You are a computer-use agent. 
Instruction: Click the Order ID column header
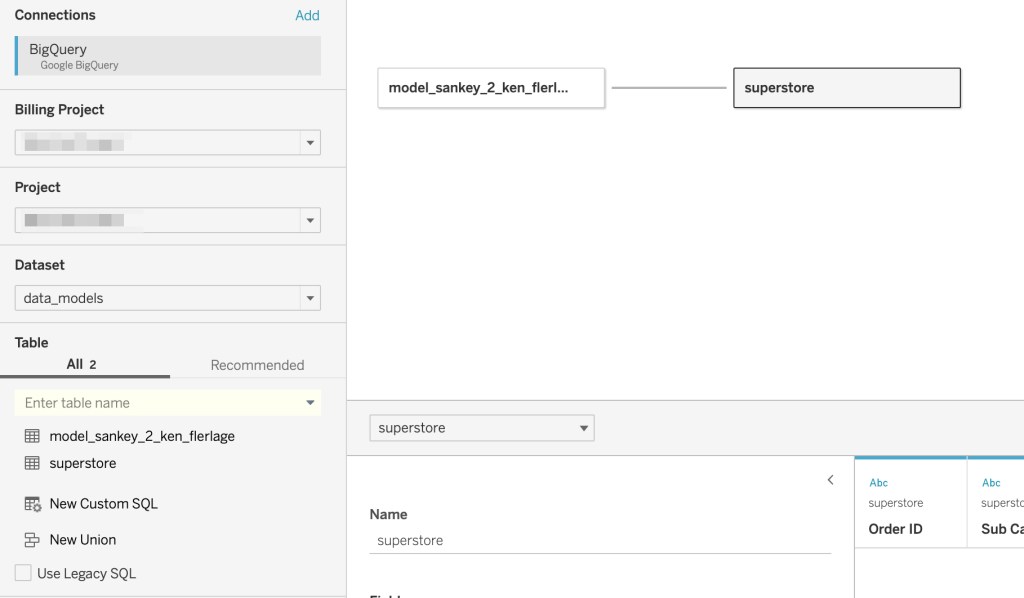click(895, 529)
